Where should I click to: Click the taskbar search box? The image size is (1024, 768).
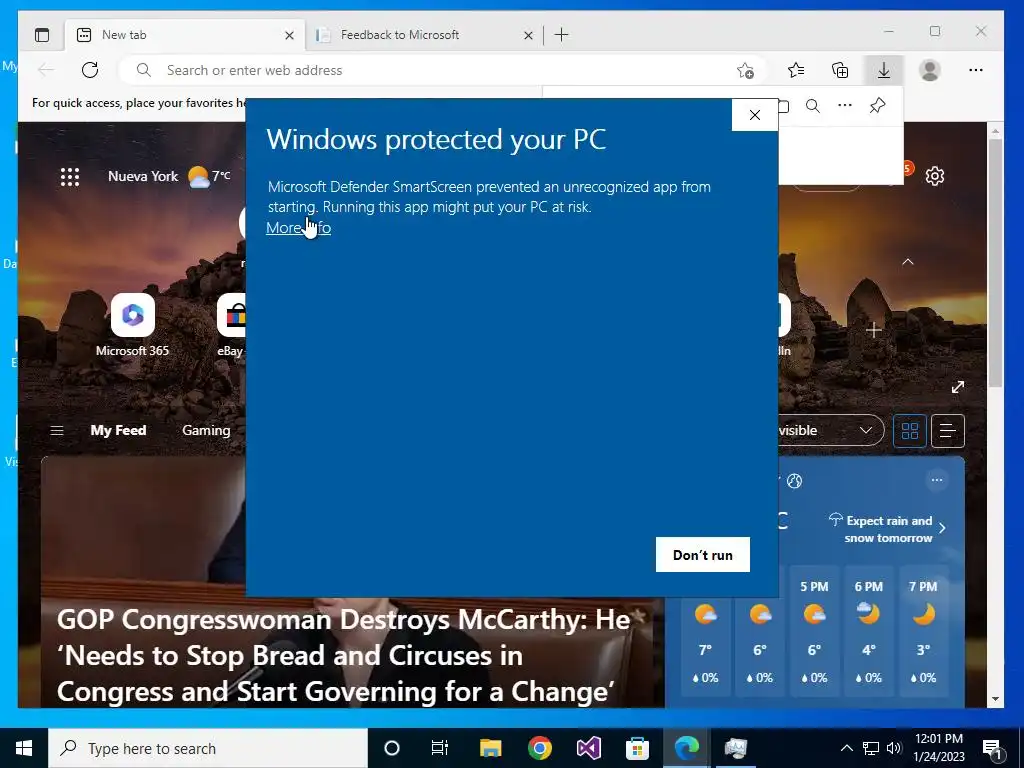click(208, 748)
